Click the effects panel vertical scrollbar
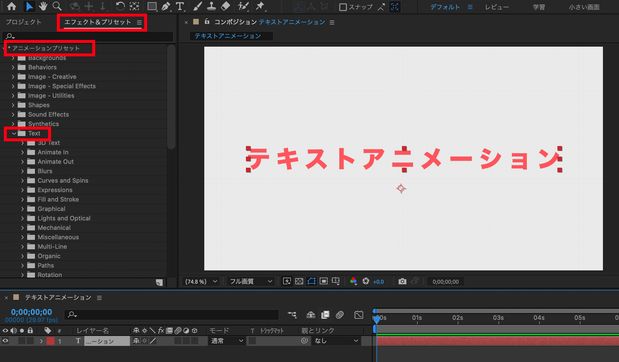 pyautogui.click(x=171, y=97)
